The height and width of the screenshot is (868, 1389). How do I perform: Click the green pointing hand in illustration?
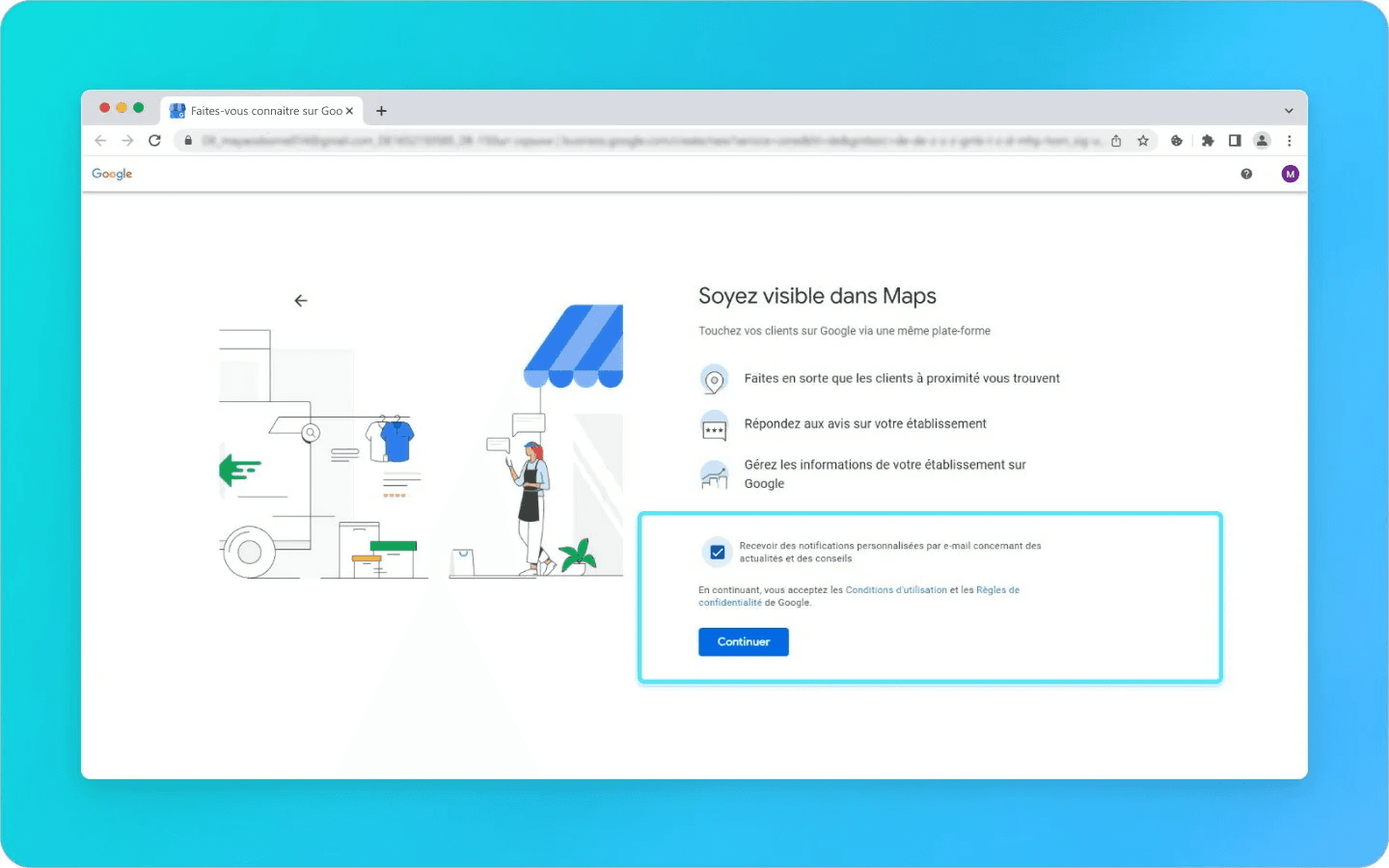[x=239, y=470]
